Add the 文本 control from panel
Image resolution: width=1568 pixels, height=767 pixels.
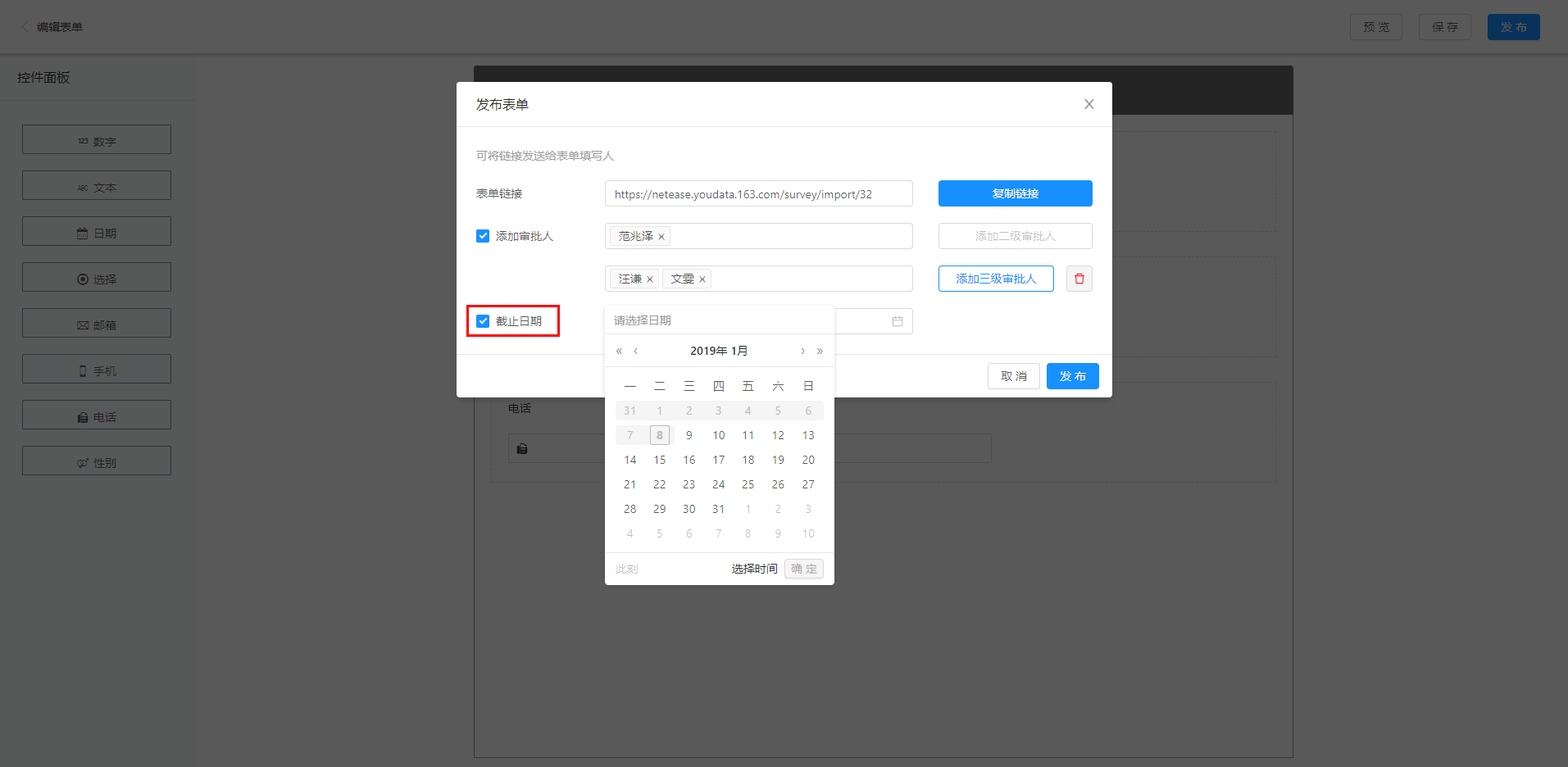point(97,185)
